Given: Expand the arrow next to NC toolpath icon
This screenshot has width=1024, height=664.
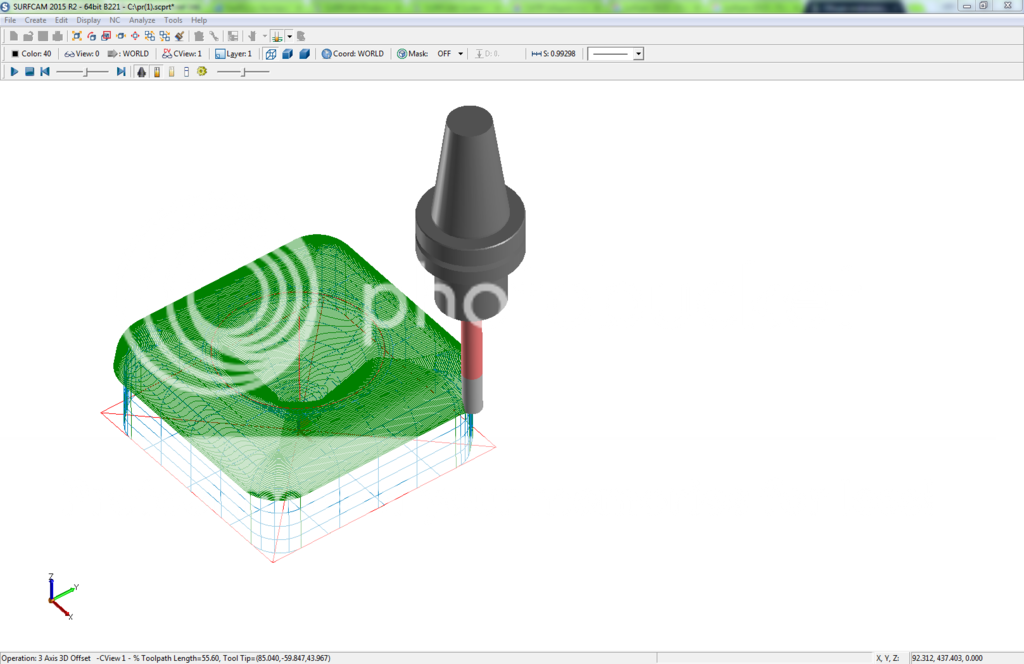Looking at the screenshot, I should coord(289,36).
